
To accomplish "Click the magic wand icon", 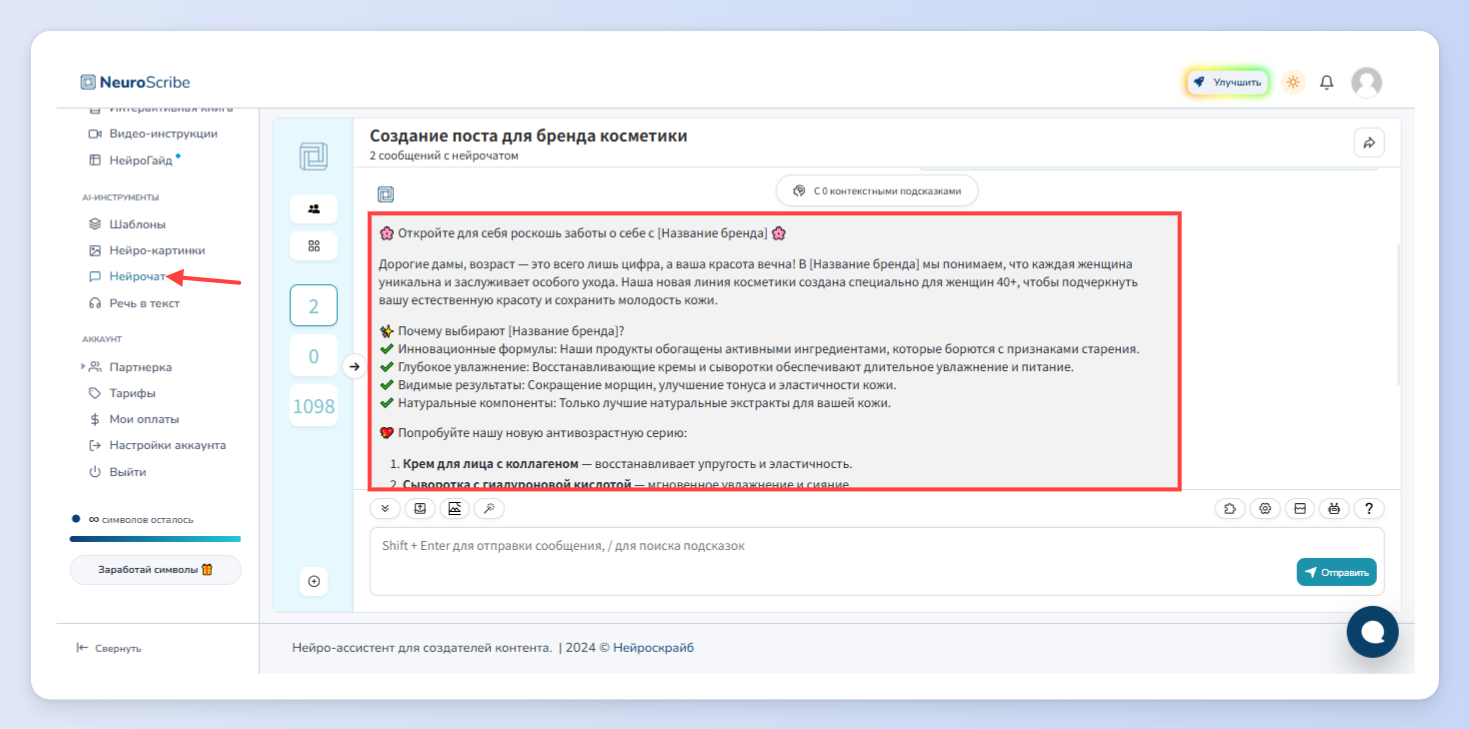I will click(489, 508).
